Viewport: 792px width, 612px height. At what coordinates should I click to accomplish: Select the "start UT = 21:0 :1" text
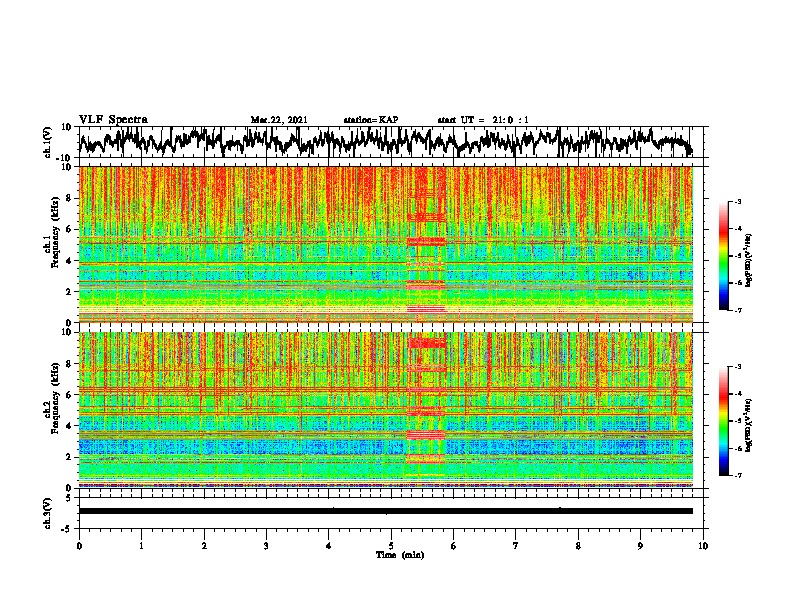[483, 120]
